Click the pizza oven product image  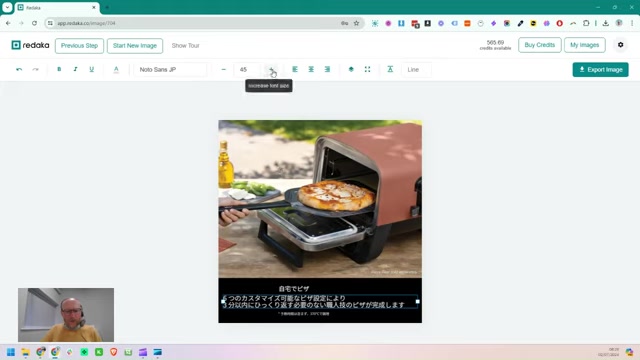[320, 199]
